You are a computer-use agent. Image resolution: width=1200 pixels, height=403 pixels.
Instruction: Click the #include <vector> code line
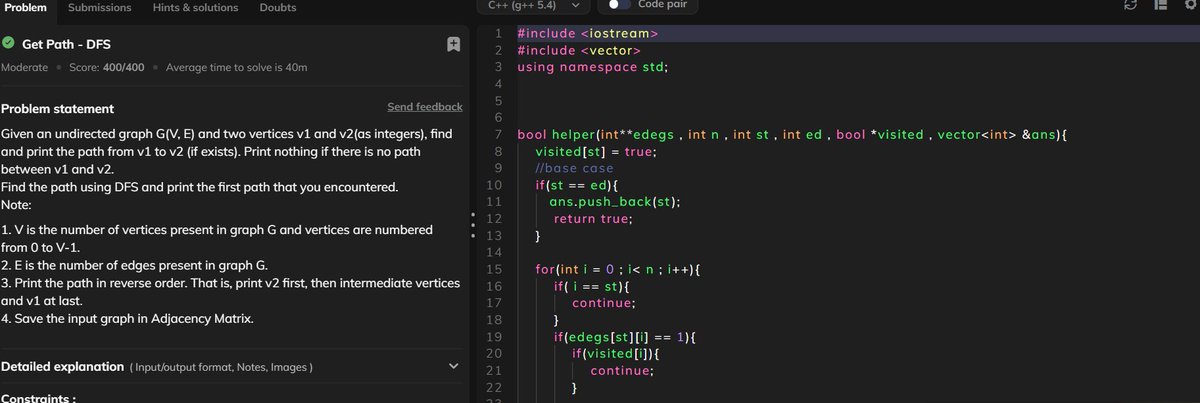point(578,50)
